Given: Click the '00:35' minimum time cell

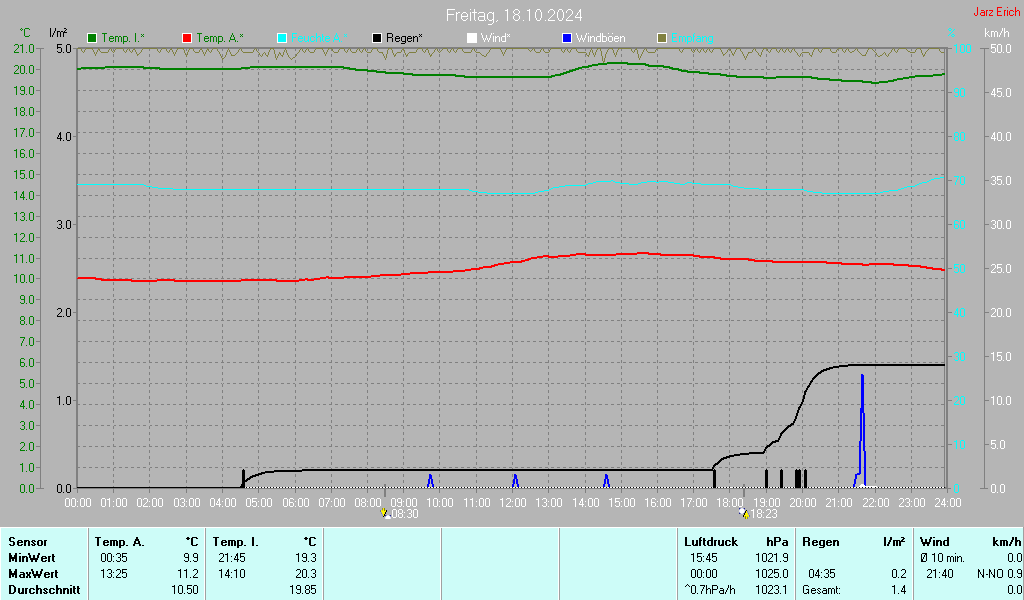Looking at the screenshot, I should [x=114, y=558].
